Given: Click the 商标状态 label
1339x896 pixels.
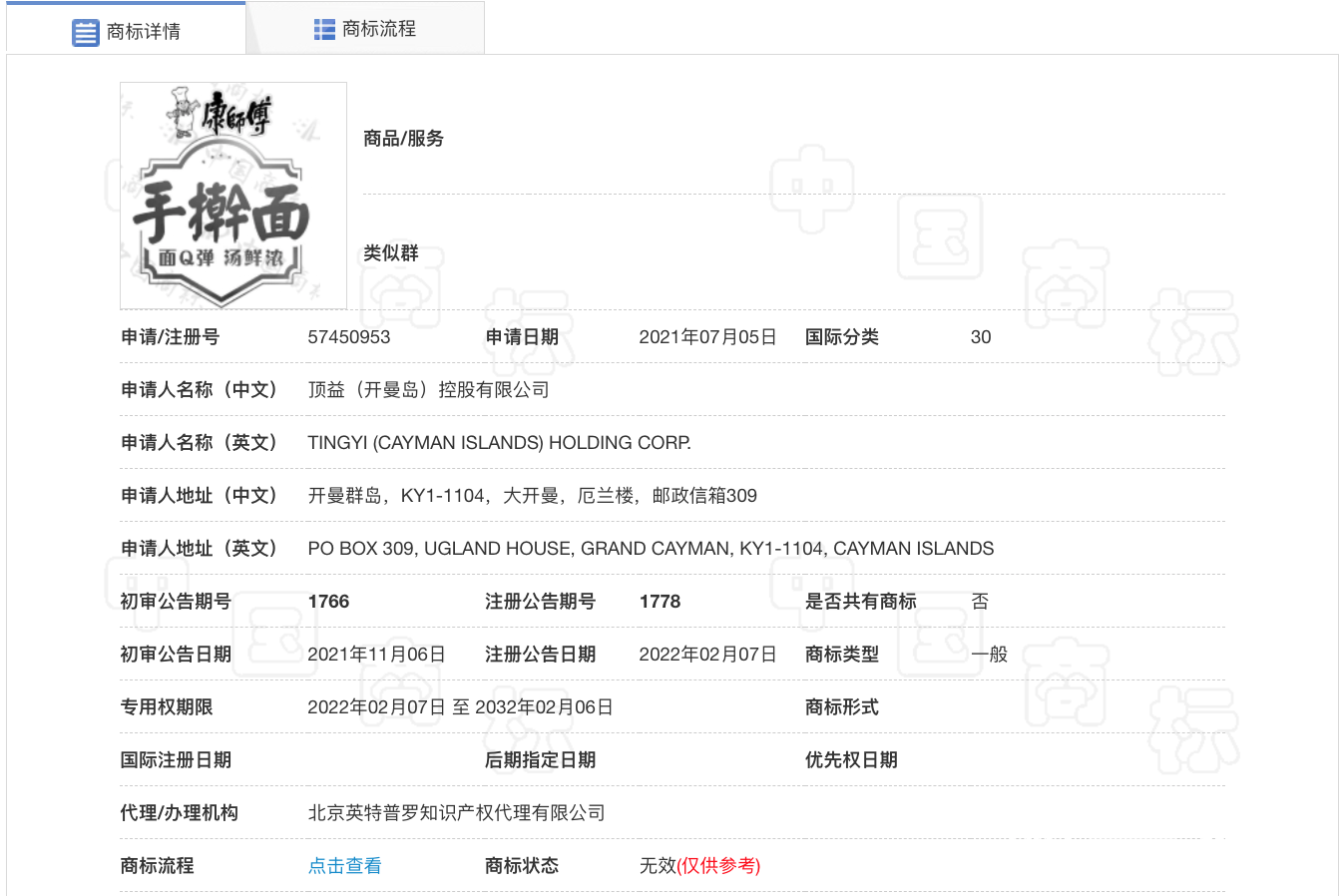Looking at the screenshot, I should 522,866.
